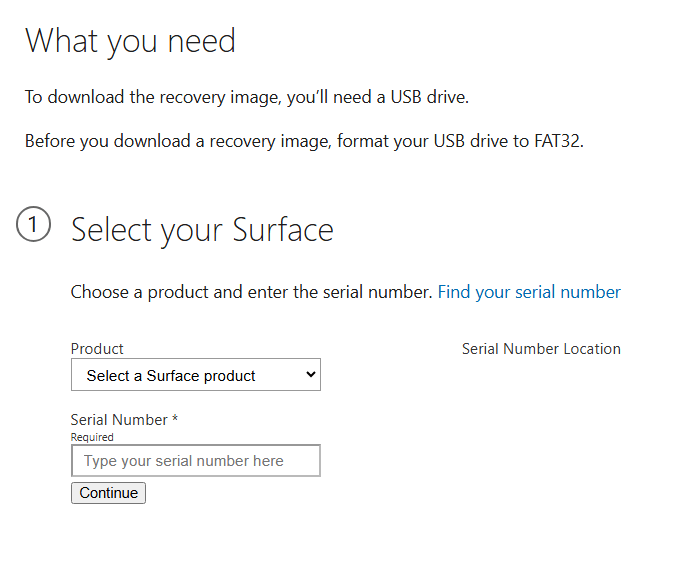
Task: Click the 'Required' hint text
Action: [92, 437]
